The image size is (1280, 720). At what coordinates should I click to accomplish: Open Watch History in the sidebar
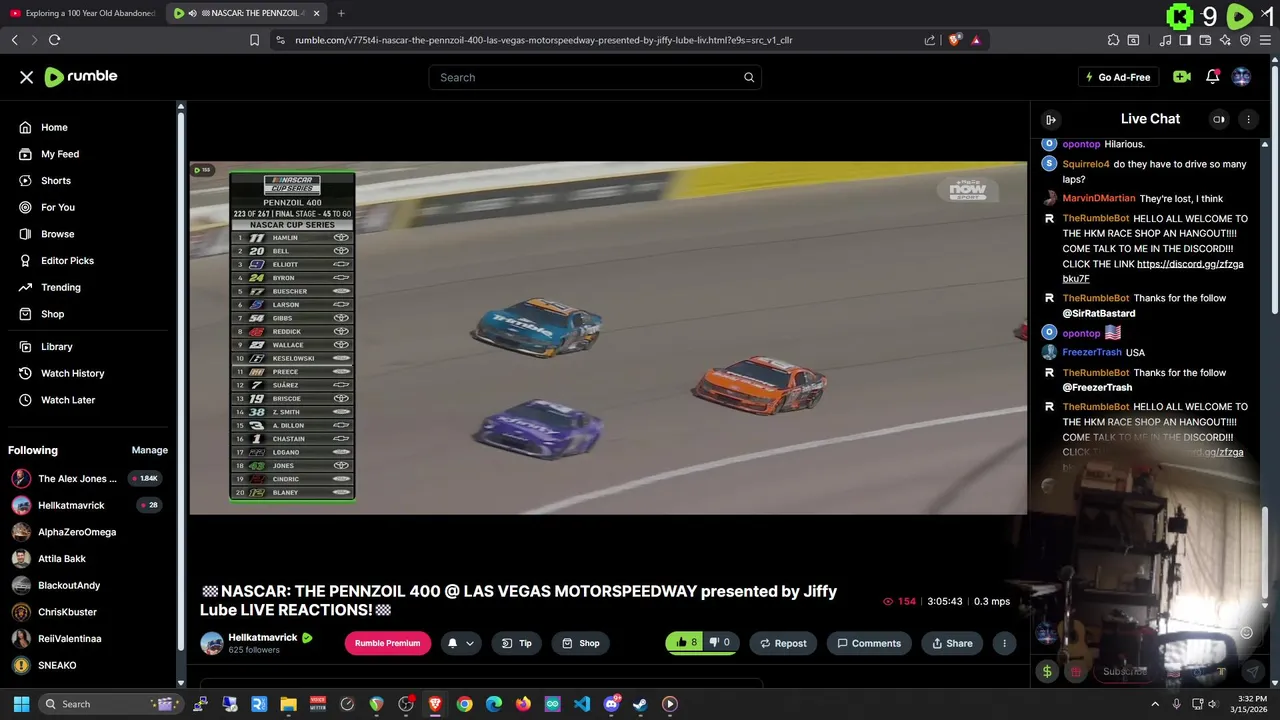72,373
